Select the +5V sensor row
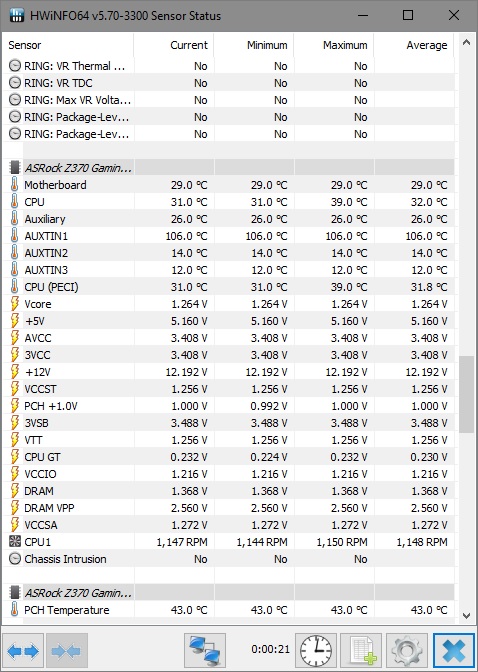This screenshot has height=672, width=478. (228, 321)
